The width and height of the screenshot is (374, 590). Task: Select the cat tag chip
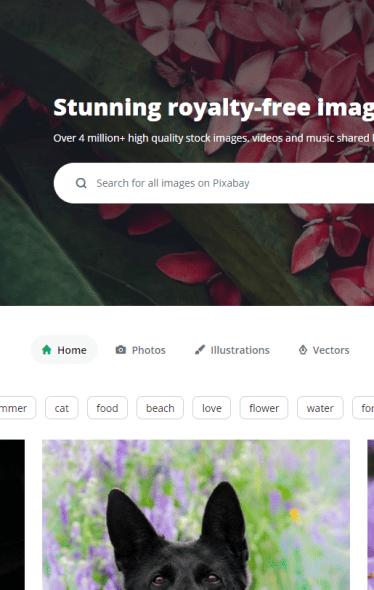click(62, 408)
